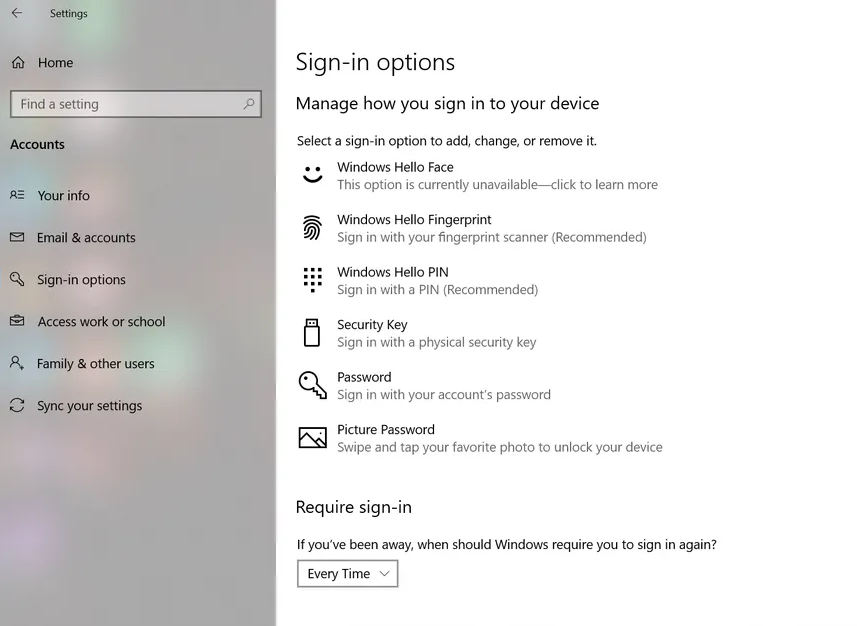Viewport: 857px width, 626px height.
Task: Click 'This option is currently unavailable' text
Action: click(497, 185)
